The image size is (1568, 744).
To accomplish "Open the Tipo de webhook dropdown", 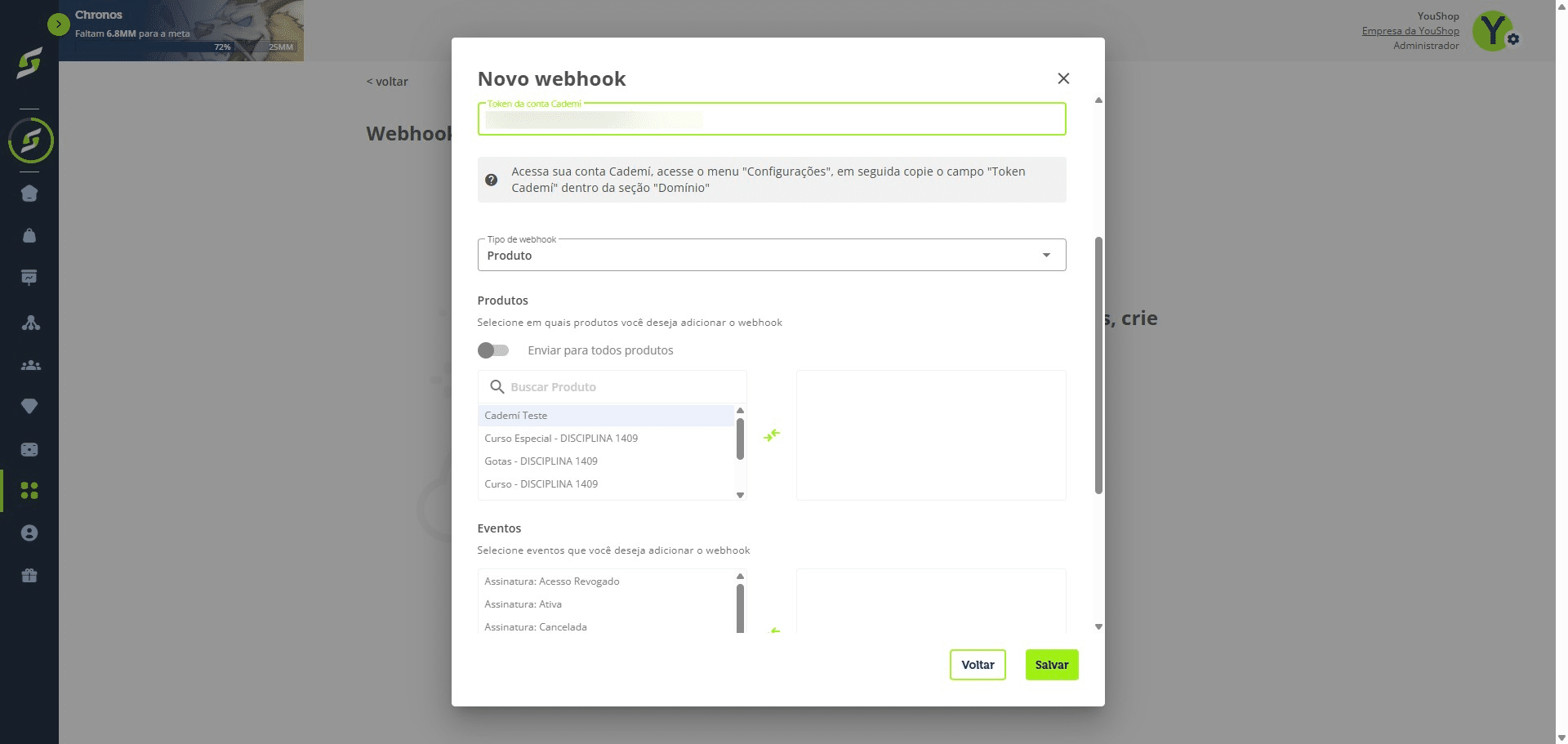I will (x=772, y=255).
